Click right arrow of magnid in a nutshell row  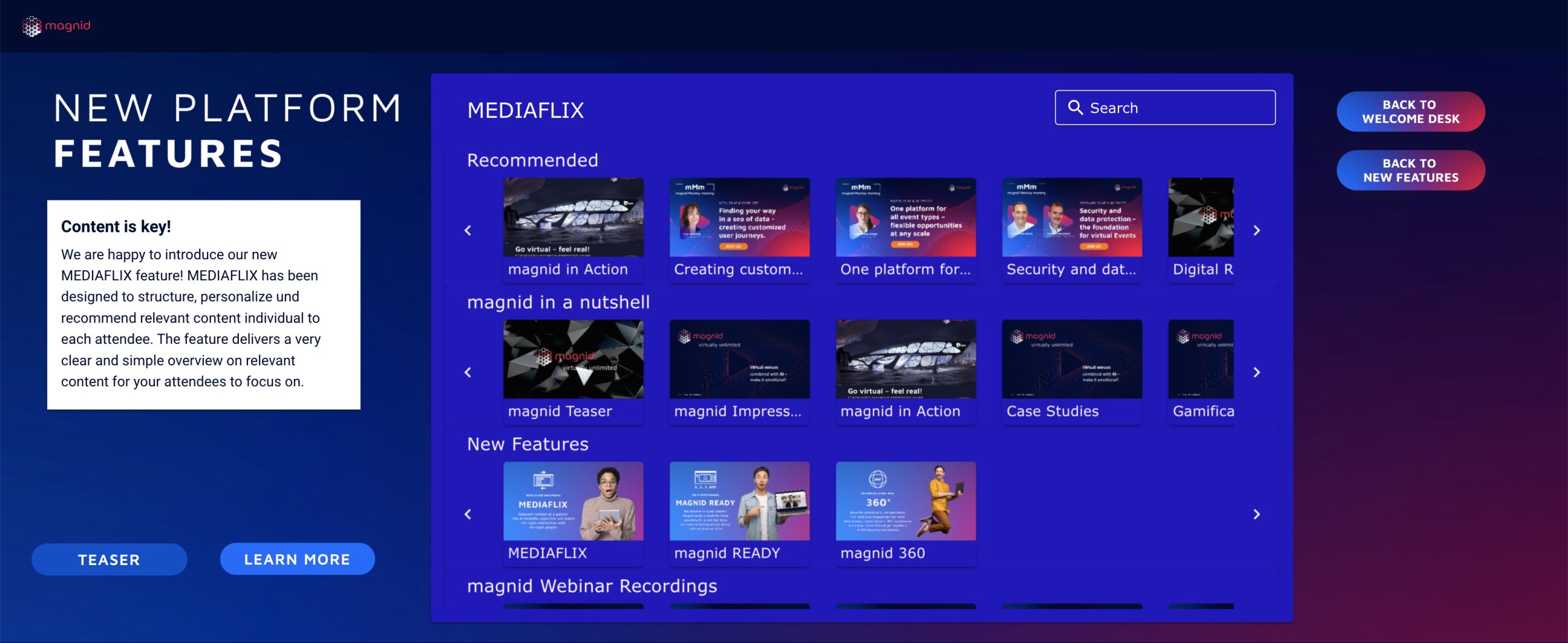(1256, 372)
